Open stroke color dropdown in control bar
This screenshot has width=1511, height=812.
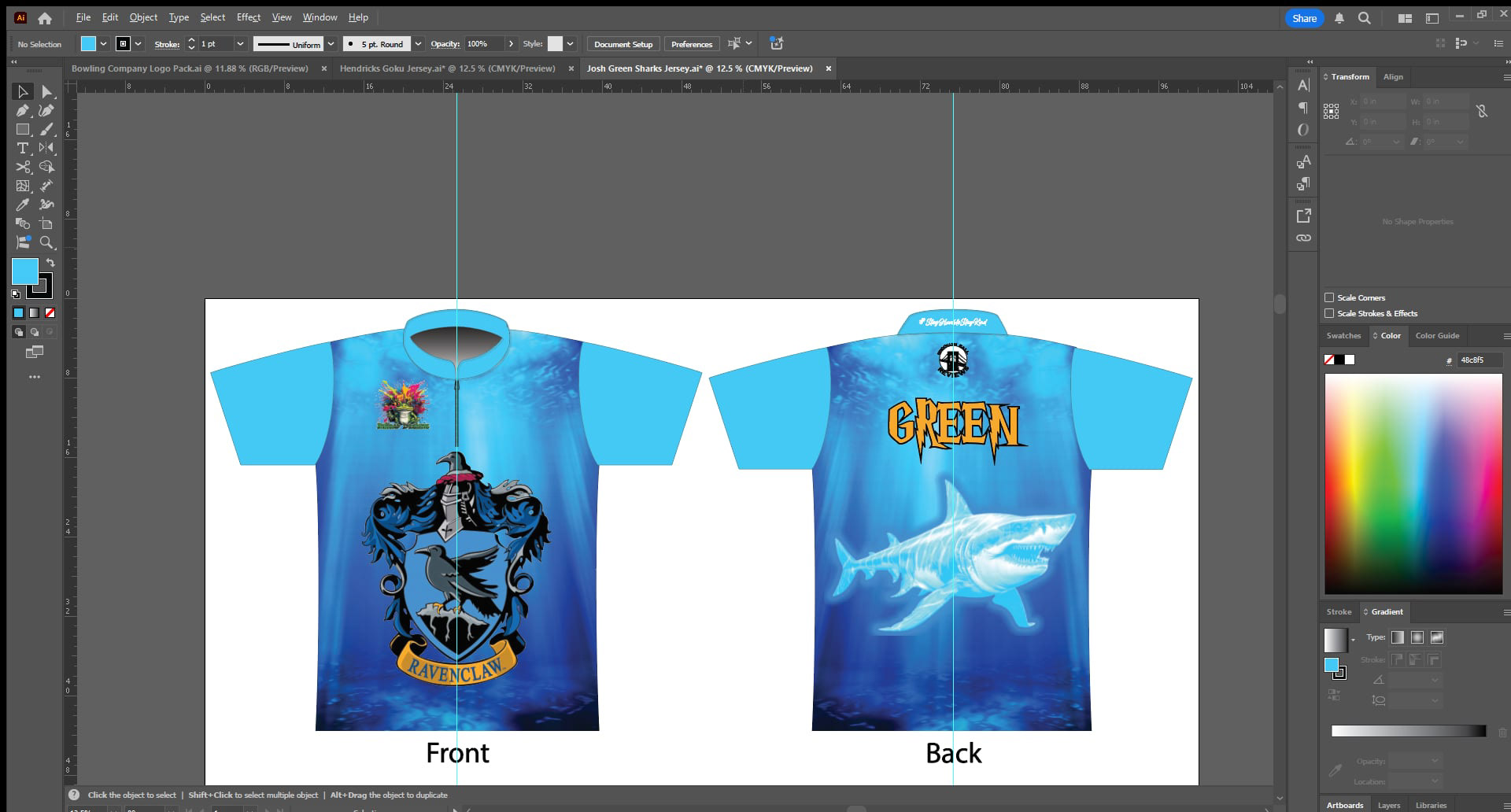[x=139, y=44]
